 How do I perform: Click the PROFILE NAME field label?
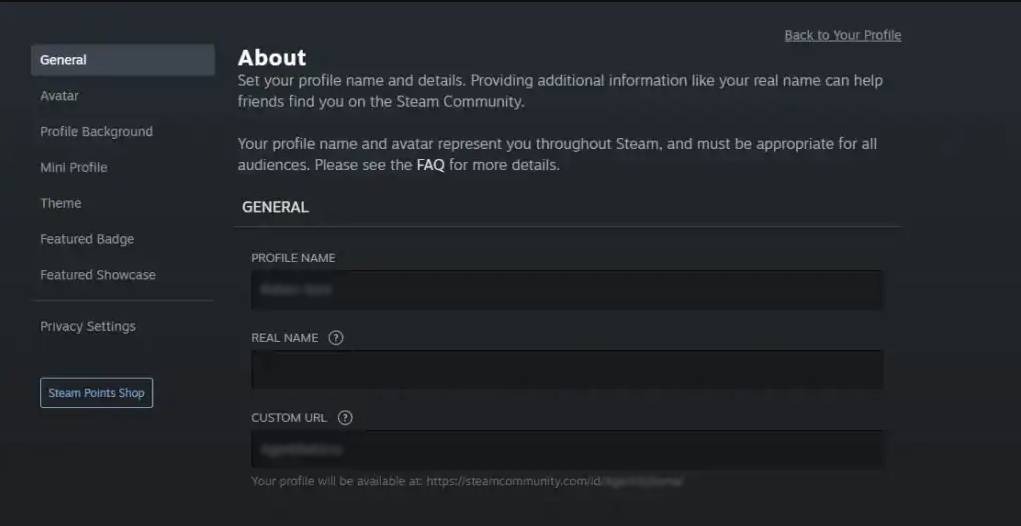[293, 258]
